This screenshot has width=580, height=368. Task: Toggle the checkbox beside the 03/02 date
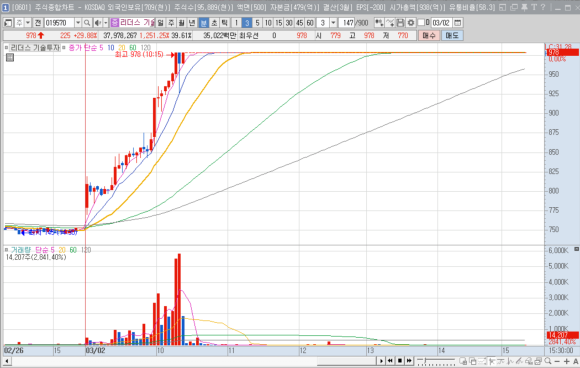tap(421, 23)
